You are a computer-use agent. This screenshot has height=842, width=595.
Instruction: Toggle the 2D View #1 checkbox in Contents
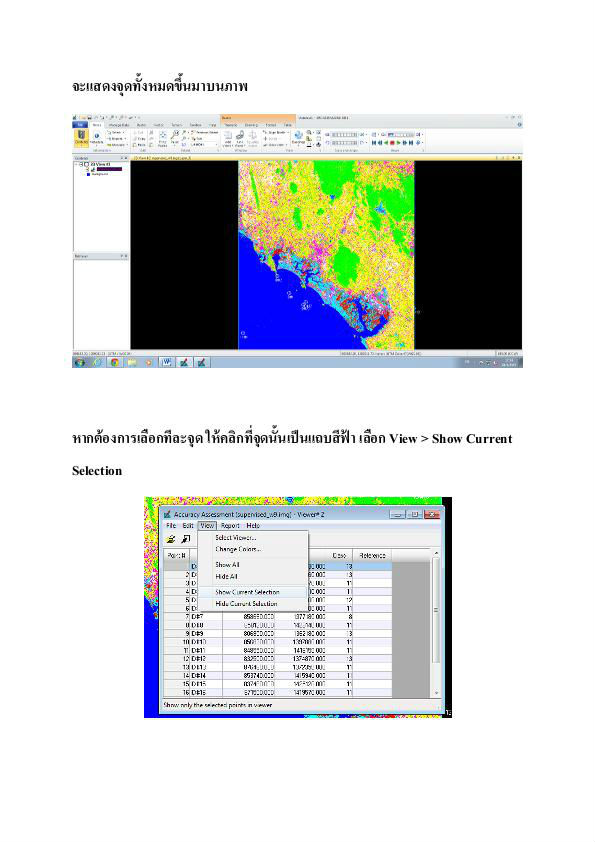coord(85,164)
